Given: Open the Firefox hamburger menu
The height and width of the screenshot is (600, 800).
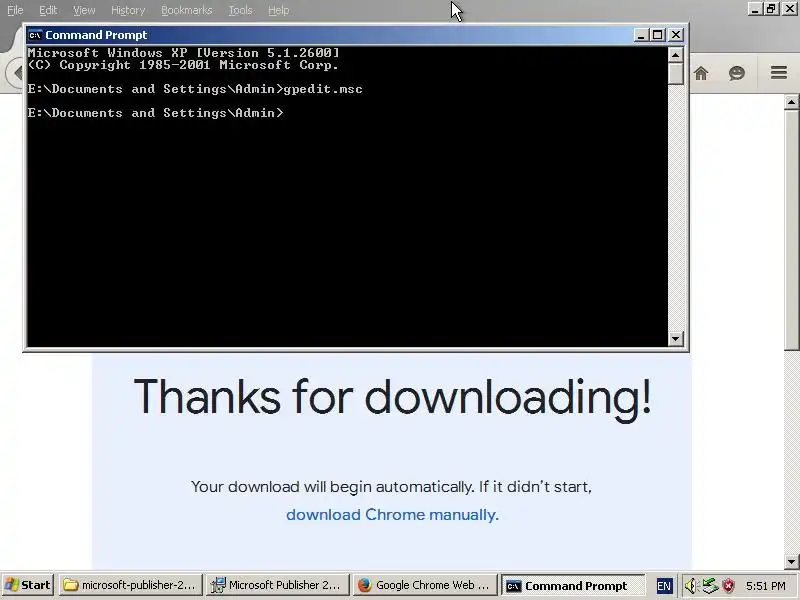Looking at the screenshot, I should click(x=779, y=73).
